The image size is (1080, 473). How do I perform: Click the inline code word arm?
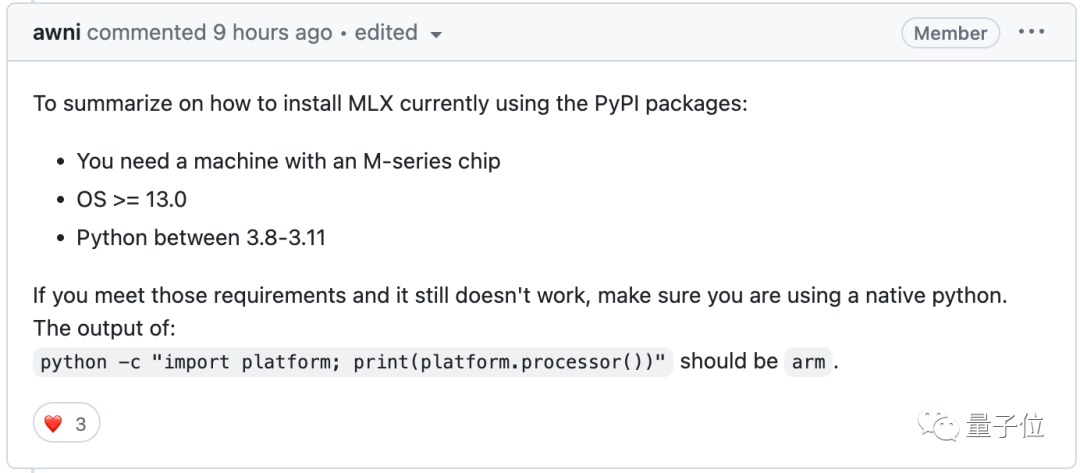[808, 362]
